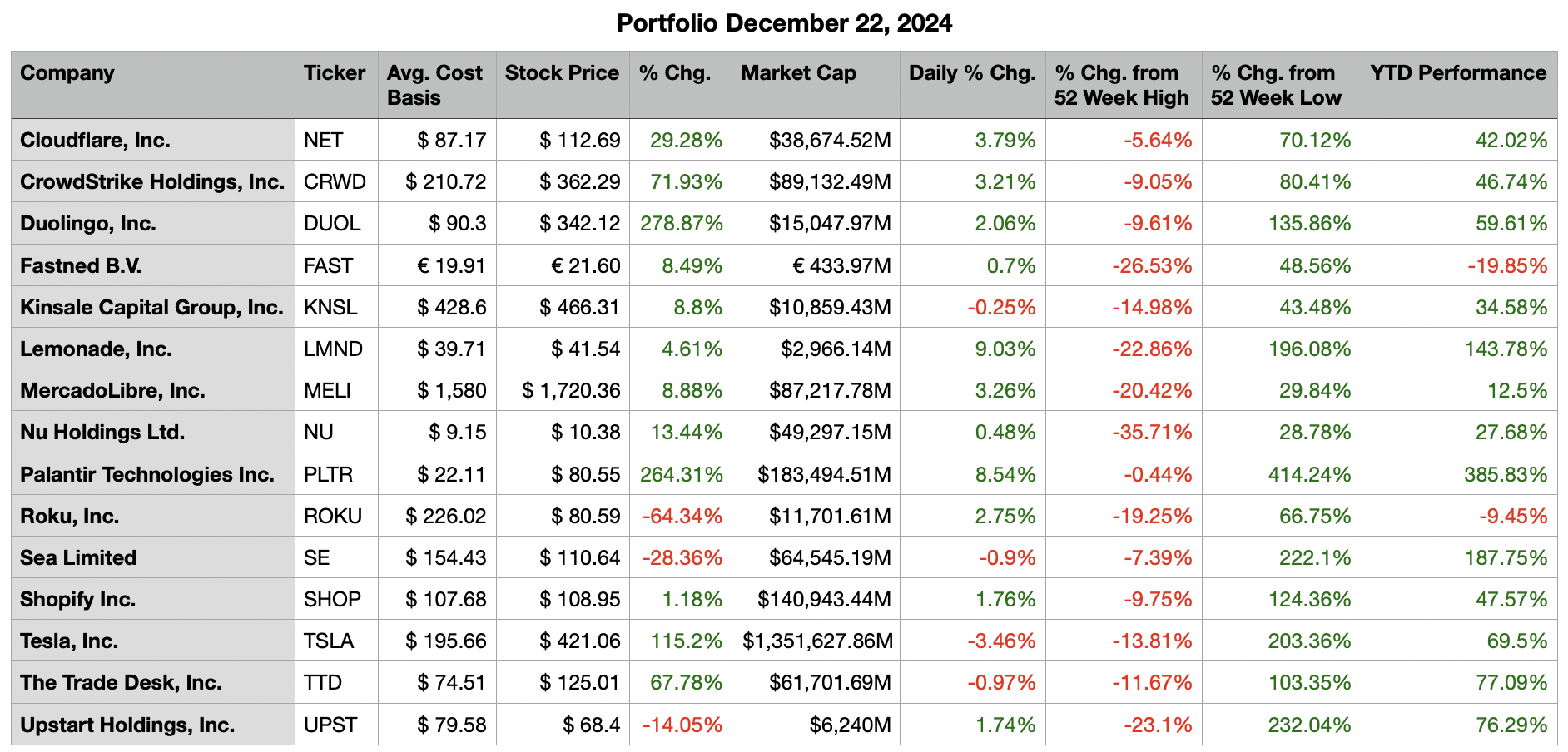The height and width of the screenshot is (752, 1568).
Task: Click the Portfolio December 22, 2024 title
Action: pyautogui.click(x=784, y=23)
